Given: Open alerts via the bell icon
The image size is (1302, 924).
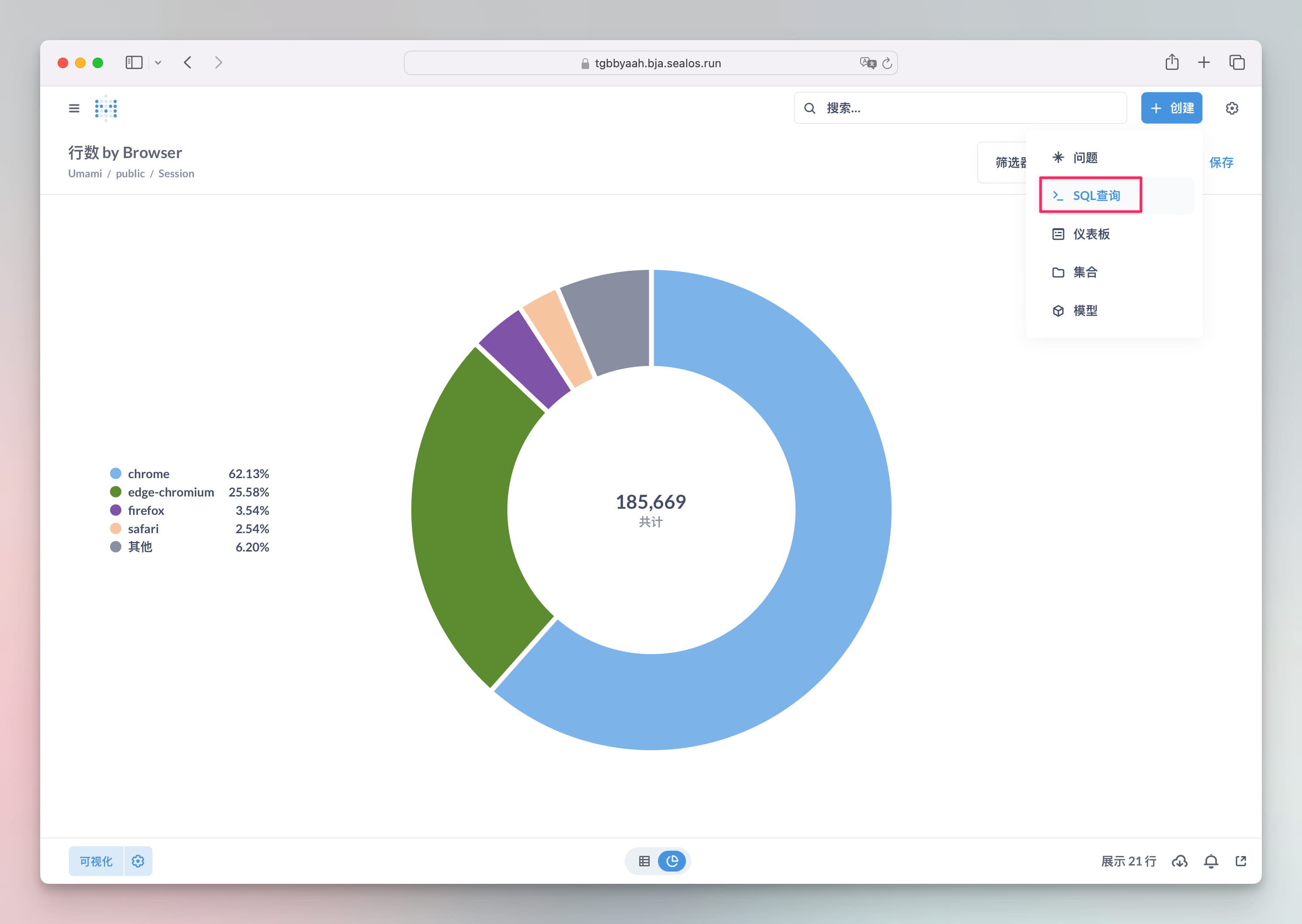Looking at the screenshot, I should coord(1211,861).
